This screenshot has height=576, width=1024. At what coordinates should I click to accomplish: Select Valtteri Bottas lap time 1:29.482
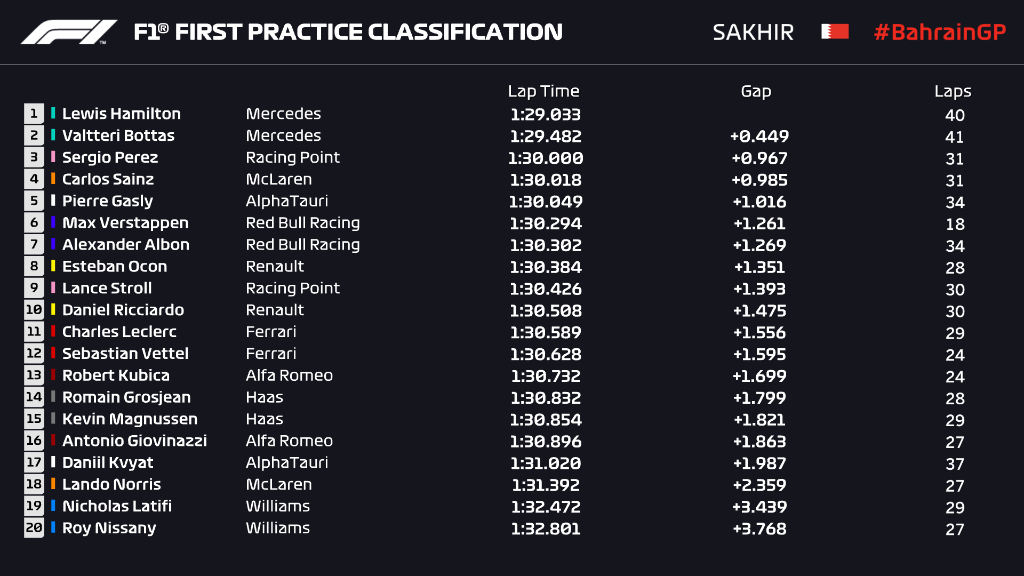pos(545,136)
